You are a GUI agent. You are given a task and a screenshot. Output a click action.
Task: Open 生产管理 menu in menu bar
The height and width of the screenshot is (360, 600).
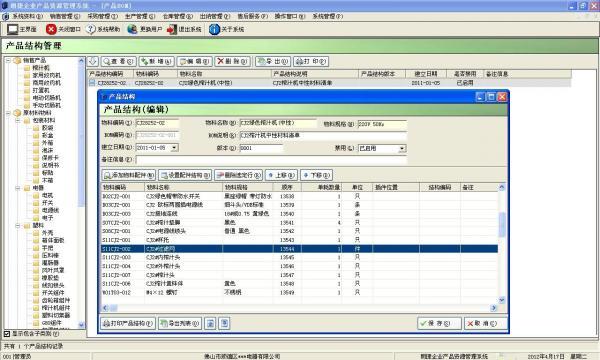coord(140,16)
